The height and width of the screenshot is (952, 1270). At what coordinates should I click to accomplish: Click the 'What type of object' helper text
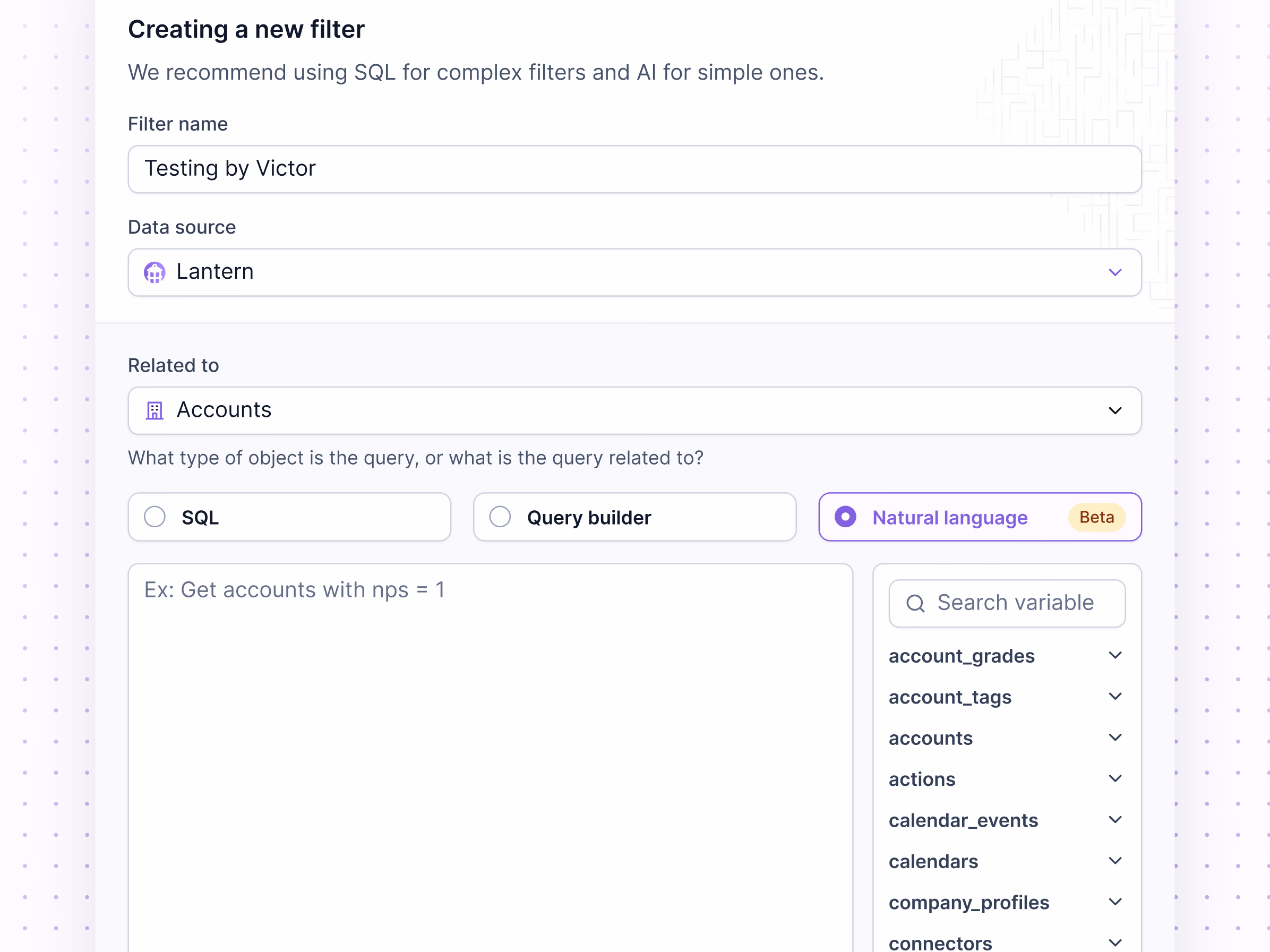(416, 458)
